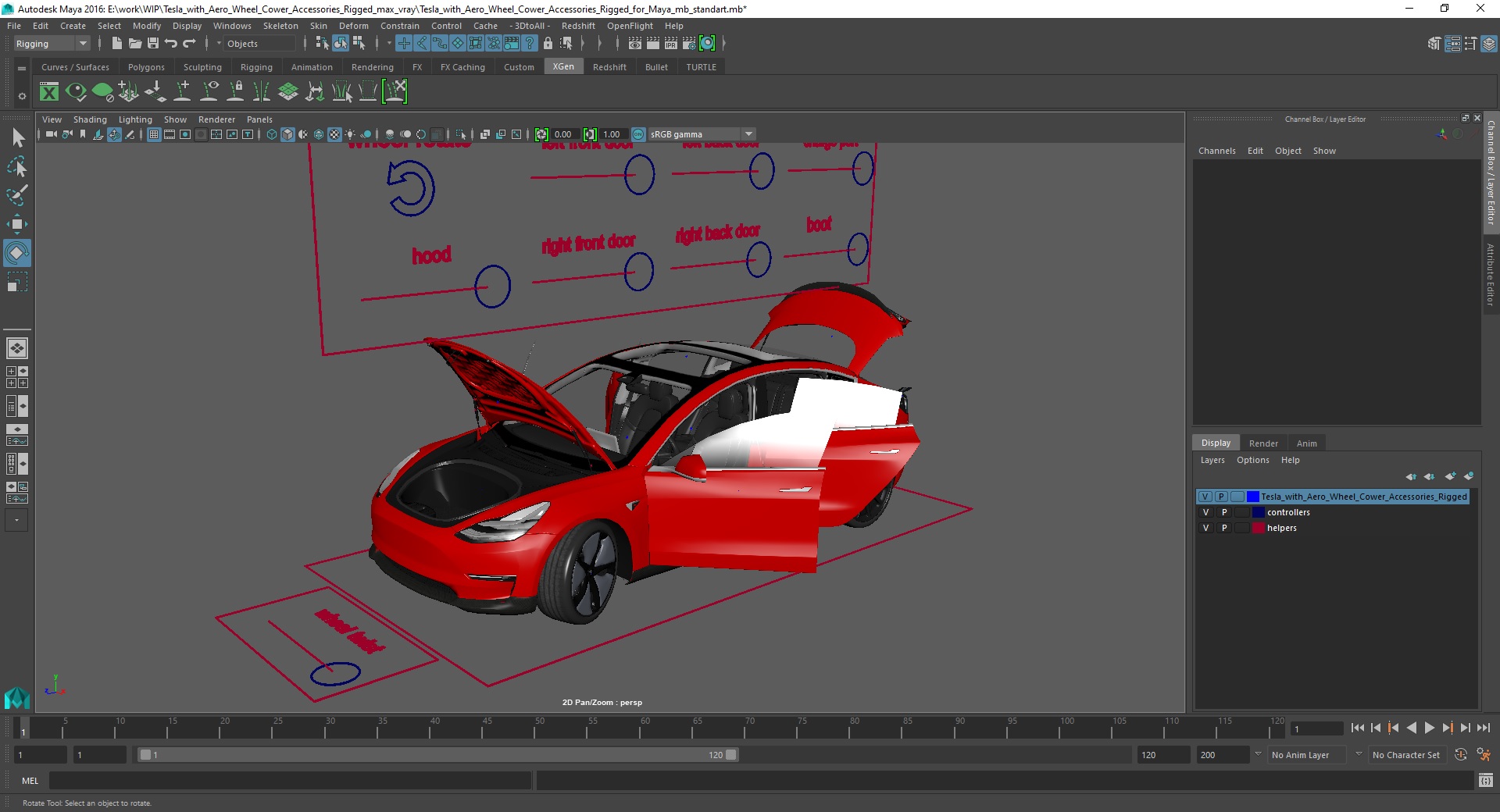Click the helpers layer red color swatch
The height and width of the screenshot is (812, 1500).
click(1259, 528)
